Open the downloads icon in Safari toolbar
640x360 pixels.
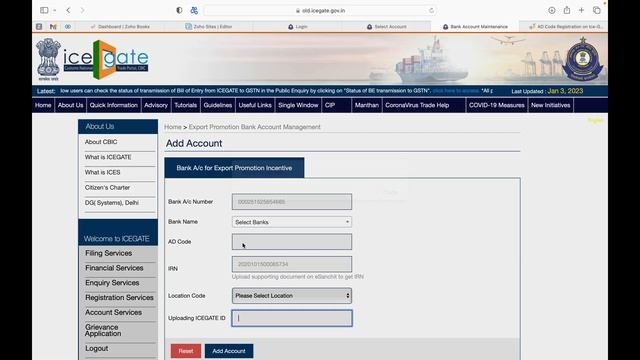(x=551, y=10)
